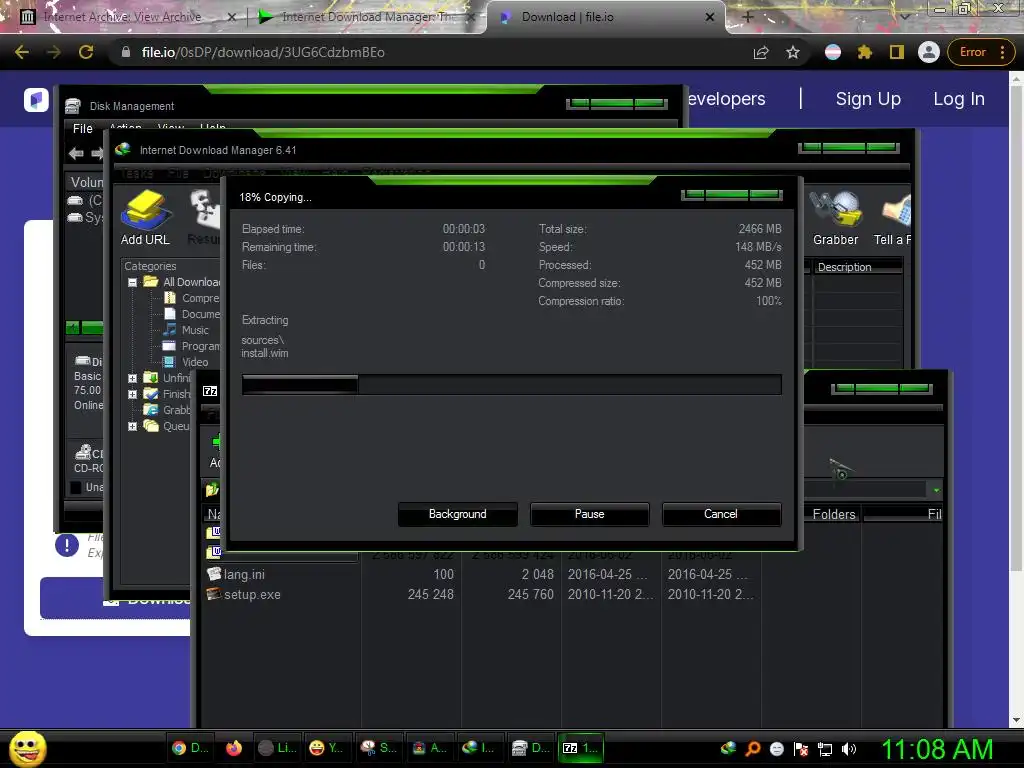This screenshot has width=1024, height=768.
Task: Select the All Downloads folder in IDM
Action: point(191,282)
